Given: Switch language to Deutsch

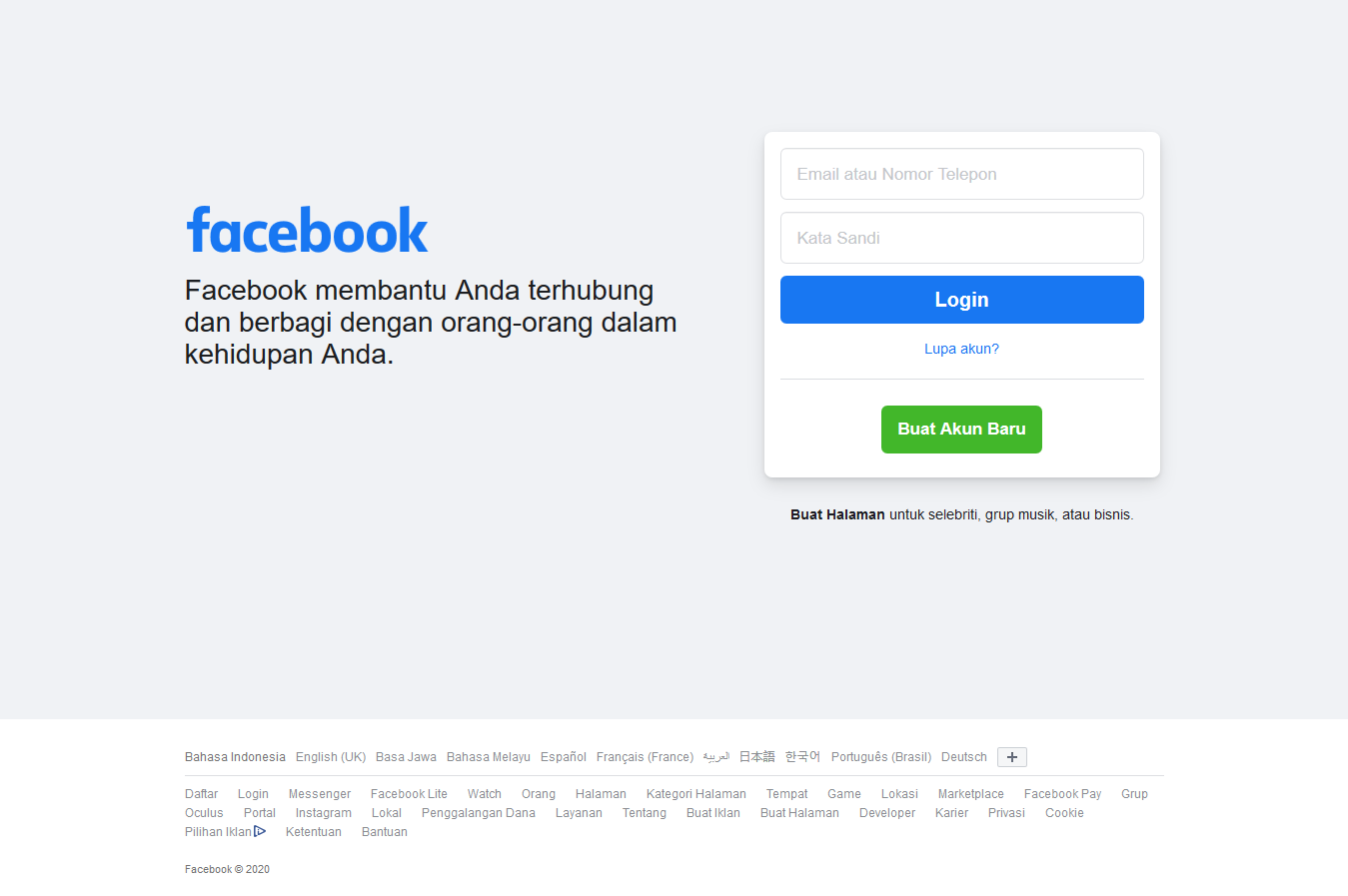Looking at the screenshot, I should [x=964, y=757].
